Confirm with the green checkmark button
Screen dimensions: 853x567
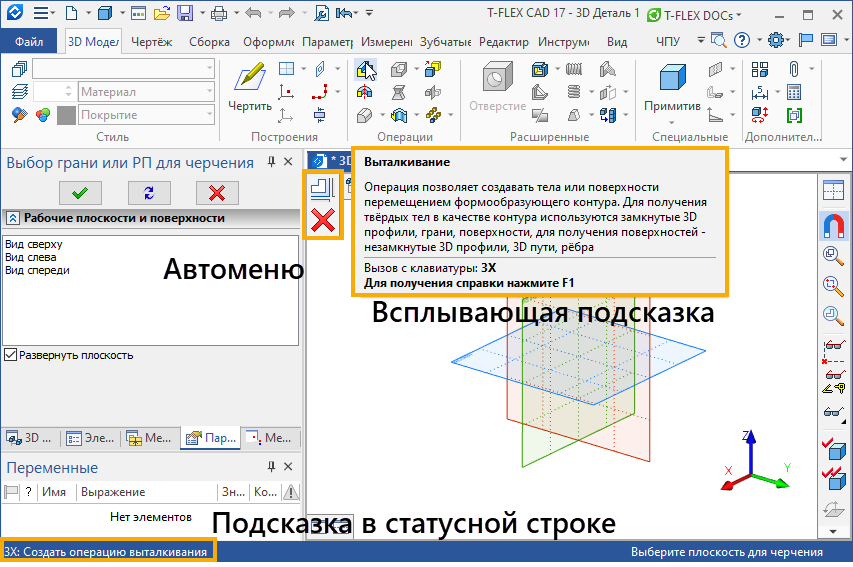(x=80, y=192)
